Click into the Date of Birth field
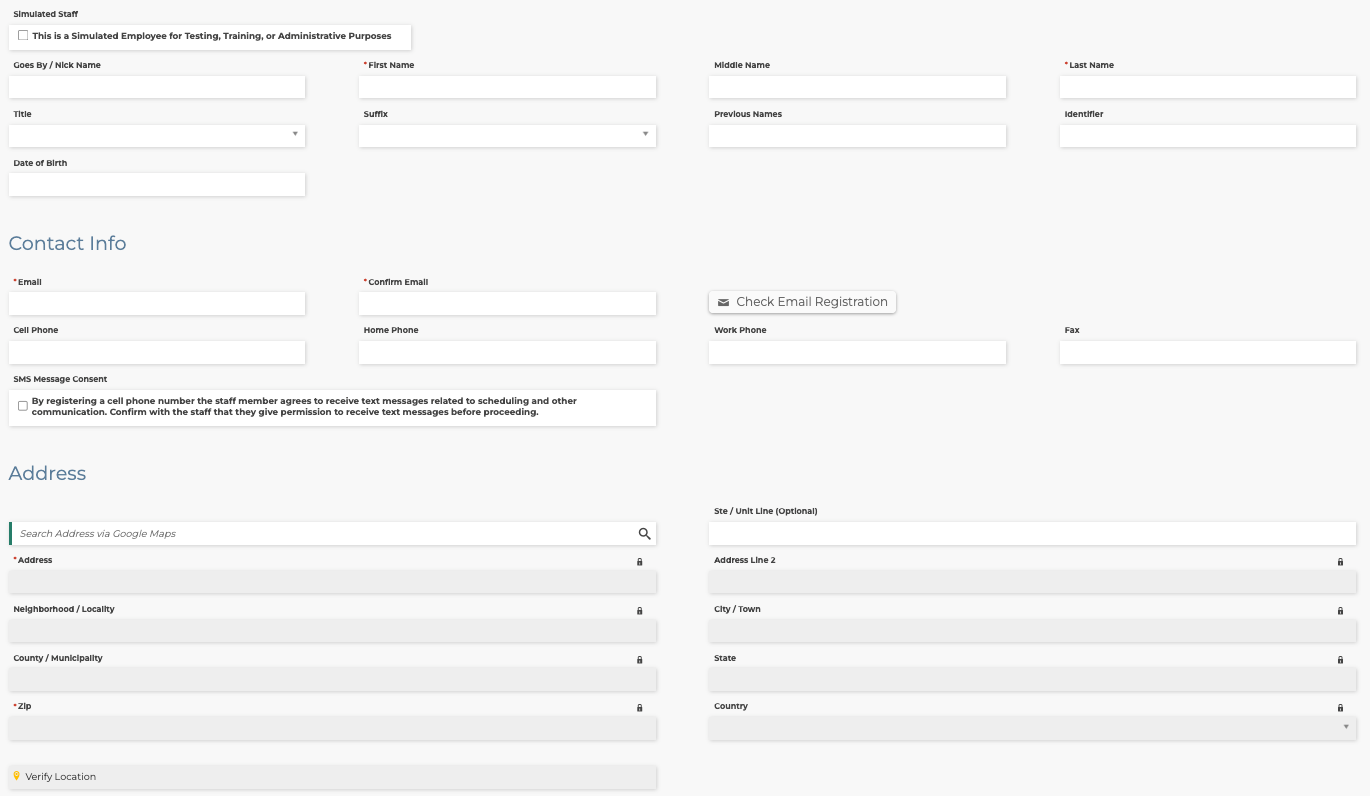Screen dimensions: 1370x796 click(x=157, y=185)
